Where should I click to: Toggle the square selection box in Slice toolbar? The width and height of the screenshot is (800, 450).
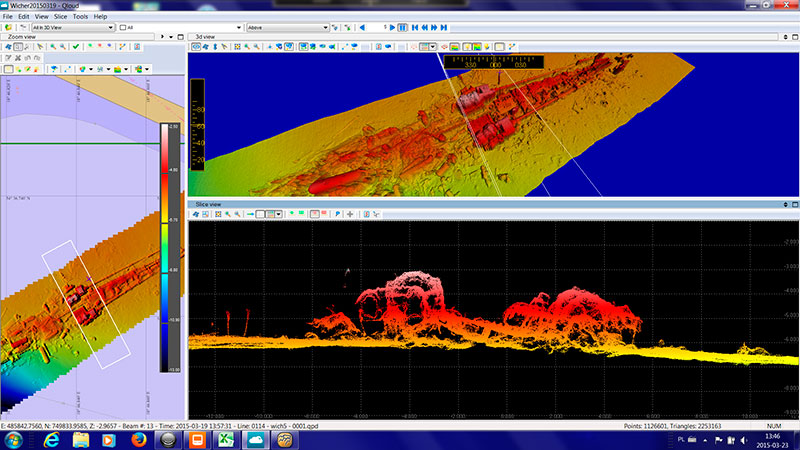pyautogui.click(x=262, y=214)
